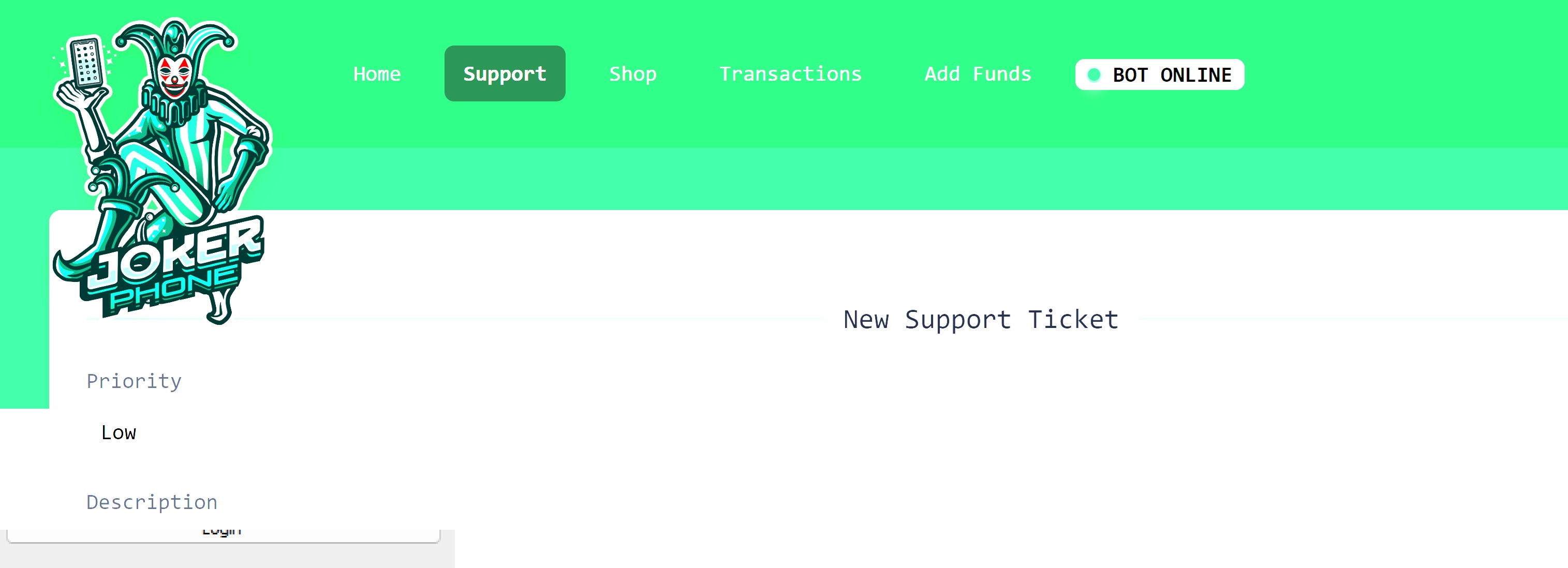Click the joker's jester hat

(175, 38)
